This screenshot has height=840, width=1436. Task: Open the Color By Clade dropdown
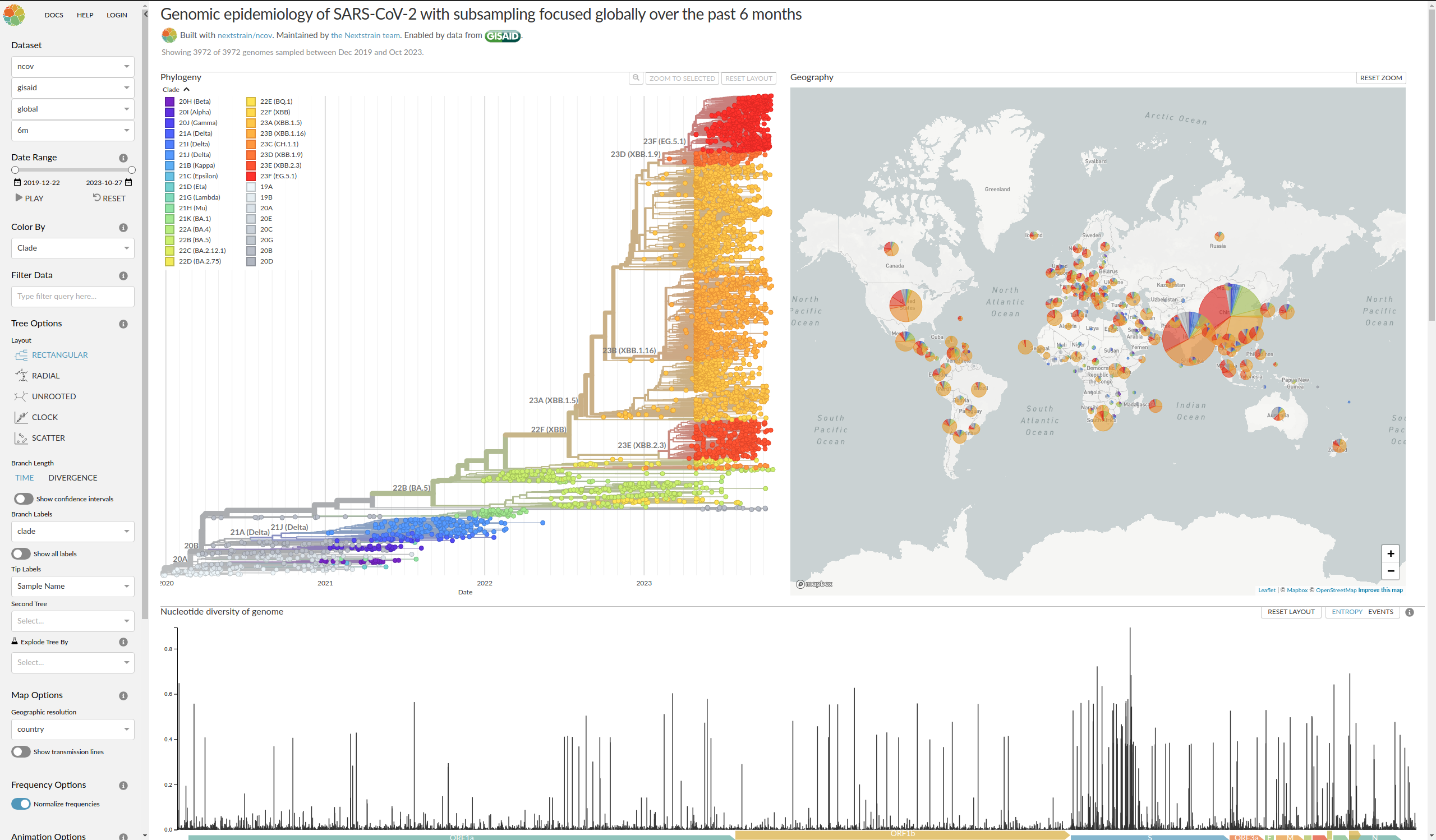(73, 248)
